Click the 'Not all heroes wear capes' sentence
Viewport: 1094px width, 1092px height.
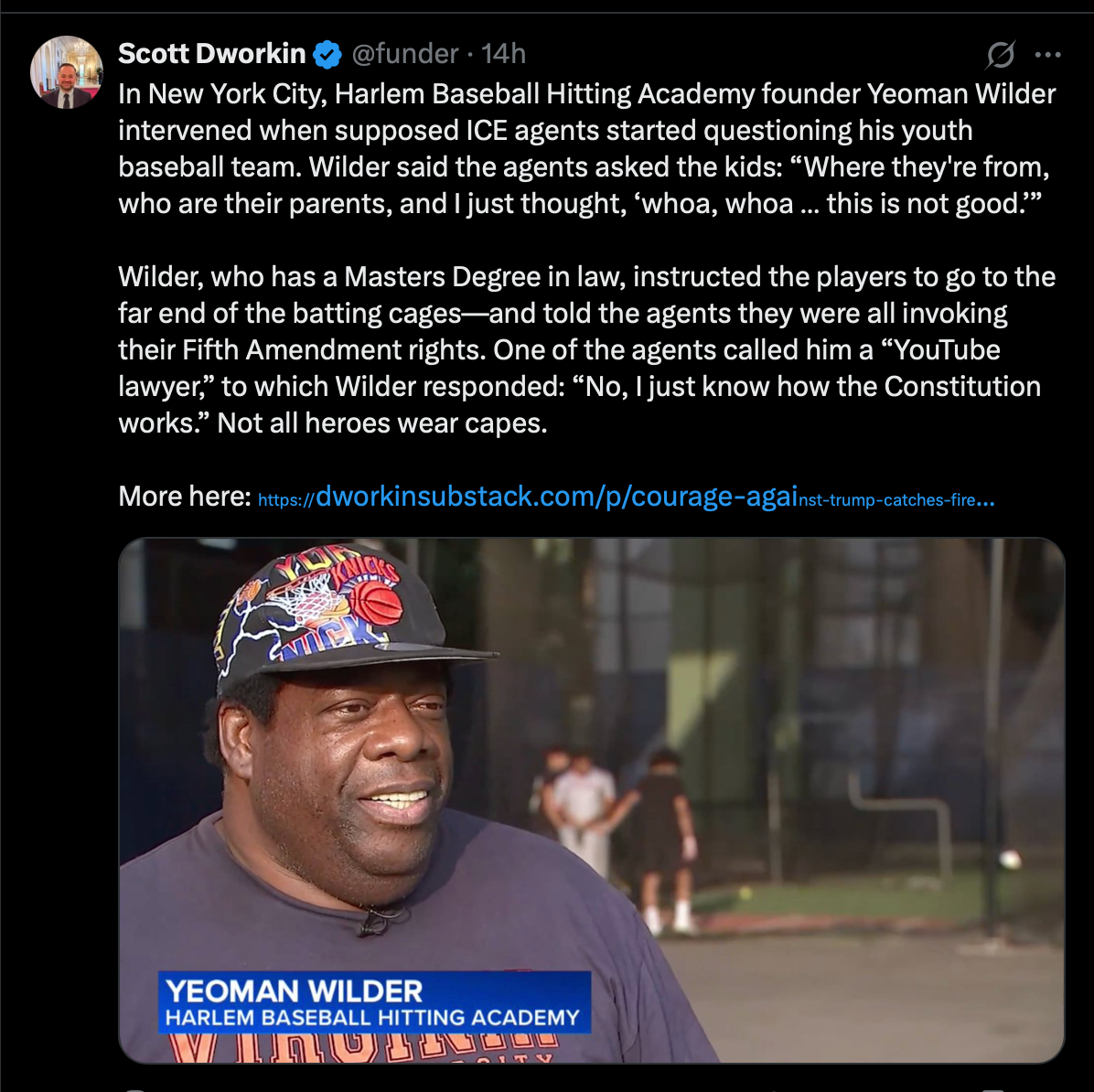(x=381, y=423)
